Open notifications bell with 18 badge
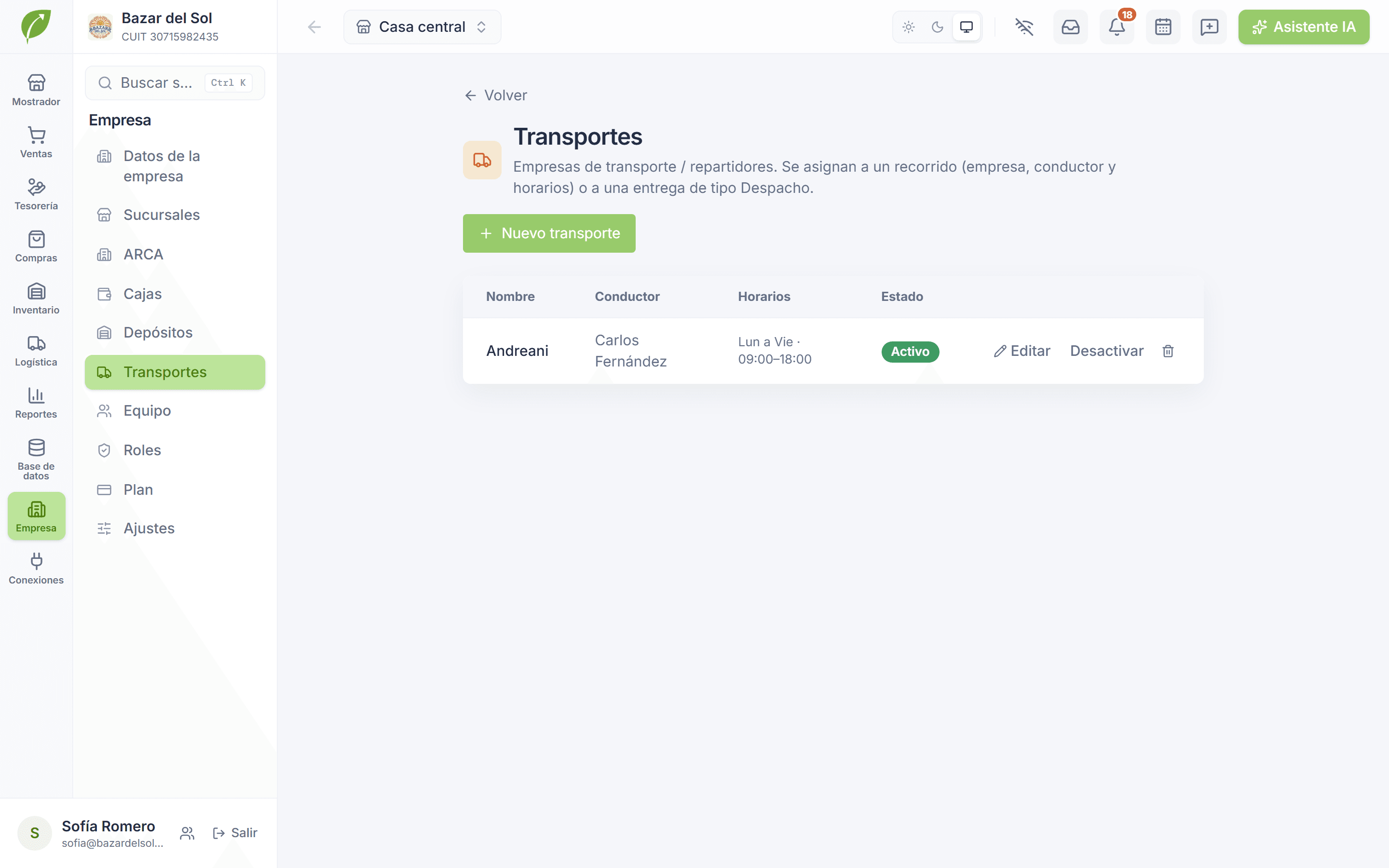Viewport: 1389px width, 868px height. [x=1117, y=27]
